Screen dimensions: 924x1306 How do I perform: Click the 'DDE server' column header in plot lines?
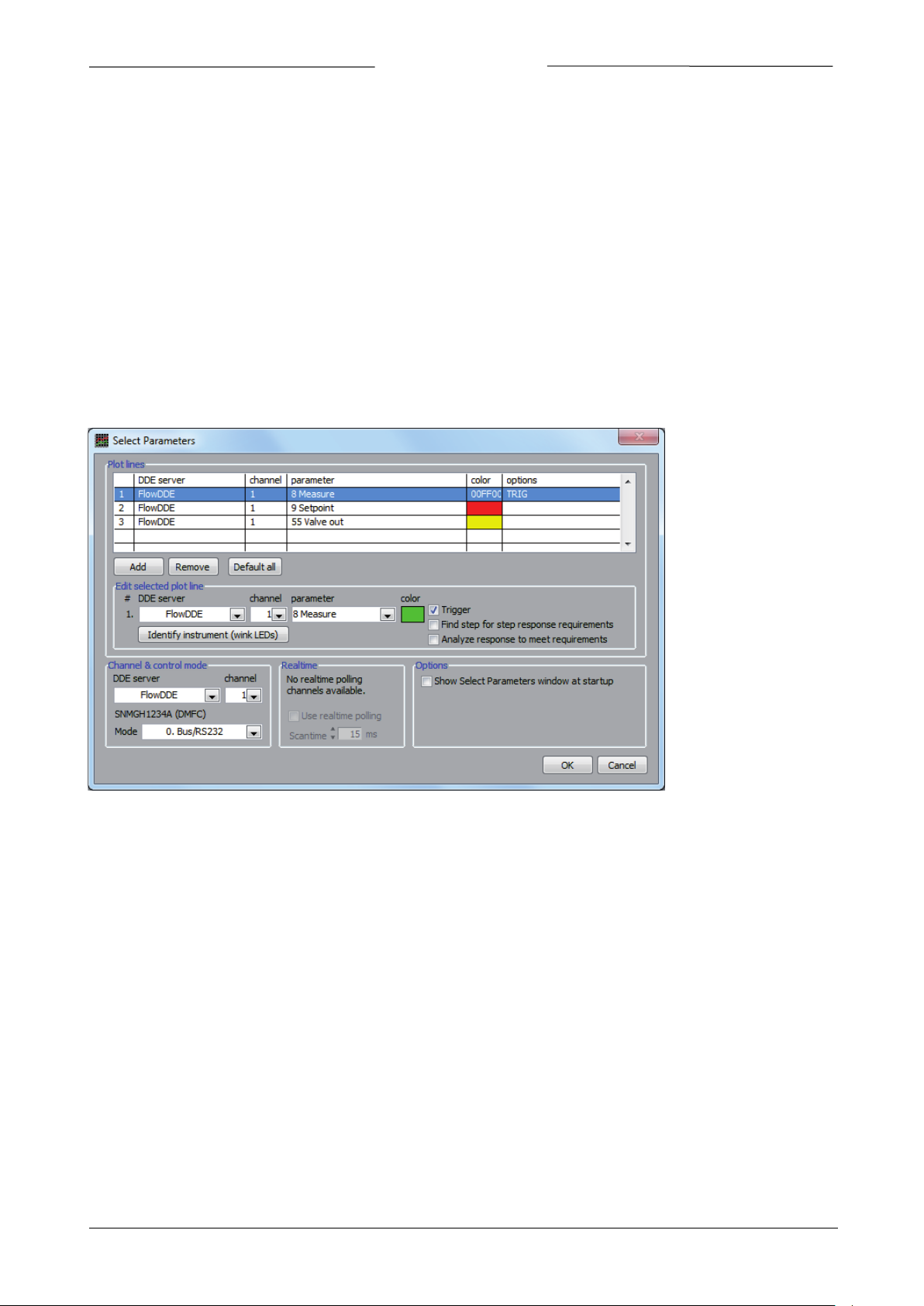pos(189,481)
